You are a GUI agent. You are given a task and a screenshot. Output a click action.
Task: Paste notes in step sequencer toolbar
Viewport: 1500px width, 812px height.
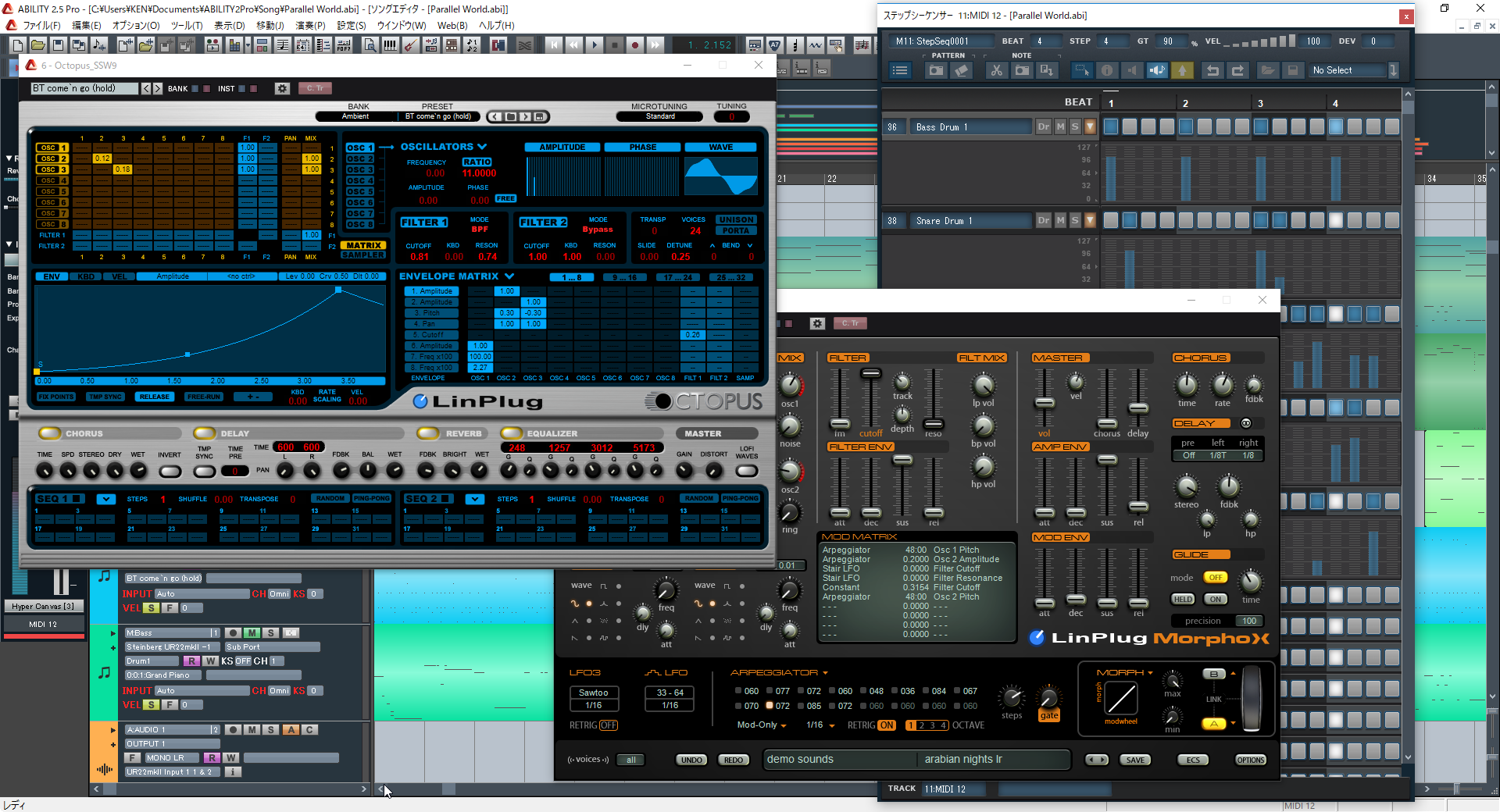click(x=1046, y=70)
